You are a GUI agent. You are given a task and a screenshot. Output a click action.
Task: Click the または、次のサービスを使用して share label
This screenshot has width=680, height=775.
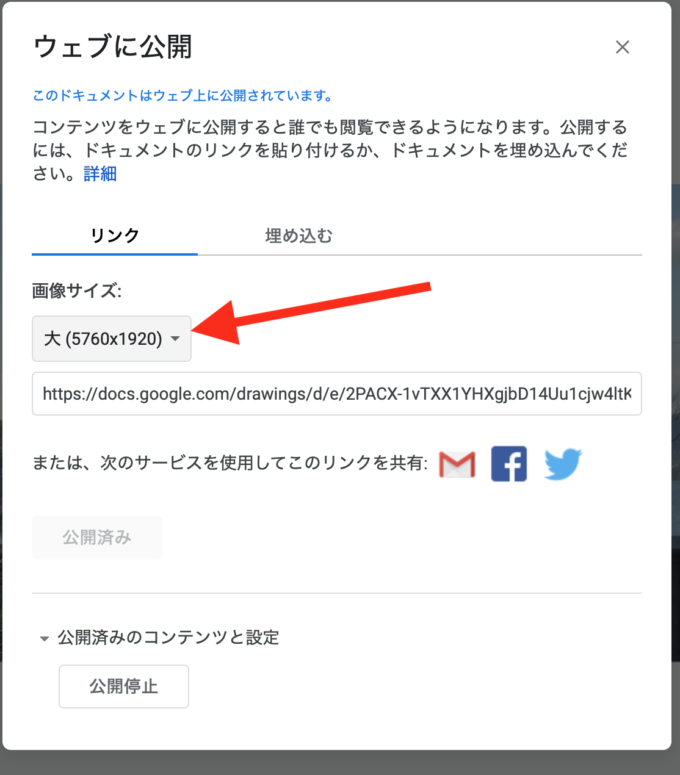point(230,463)
